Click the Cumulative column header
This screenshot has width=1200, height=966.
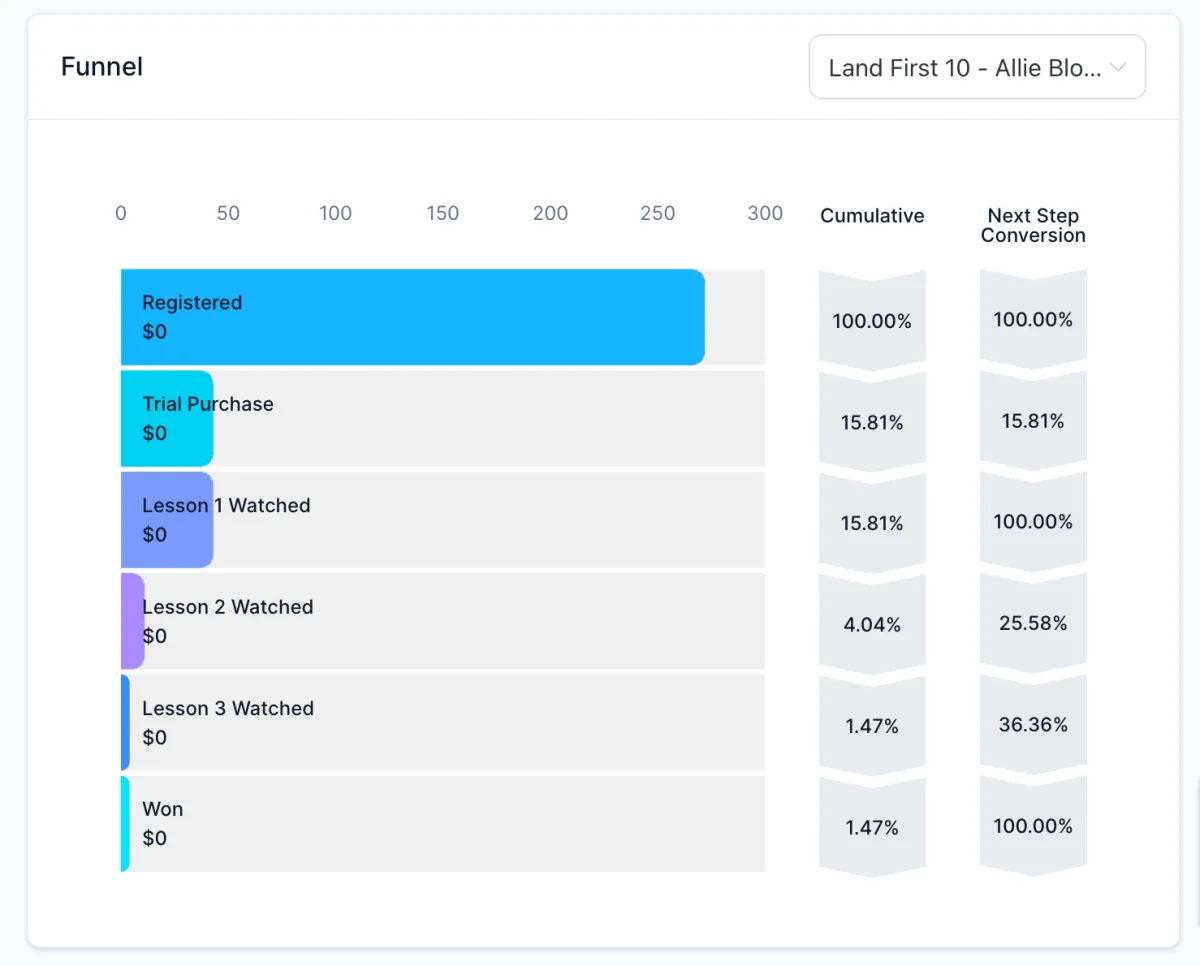[872, 216]
